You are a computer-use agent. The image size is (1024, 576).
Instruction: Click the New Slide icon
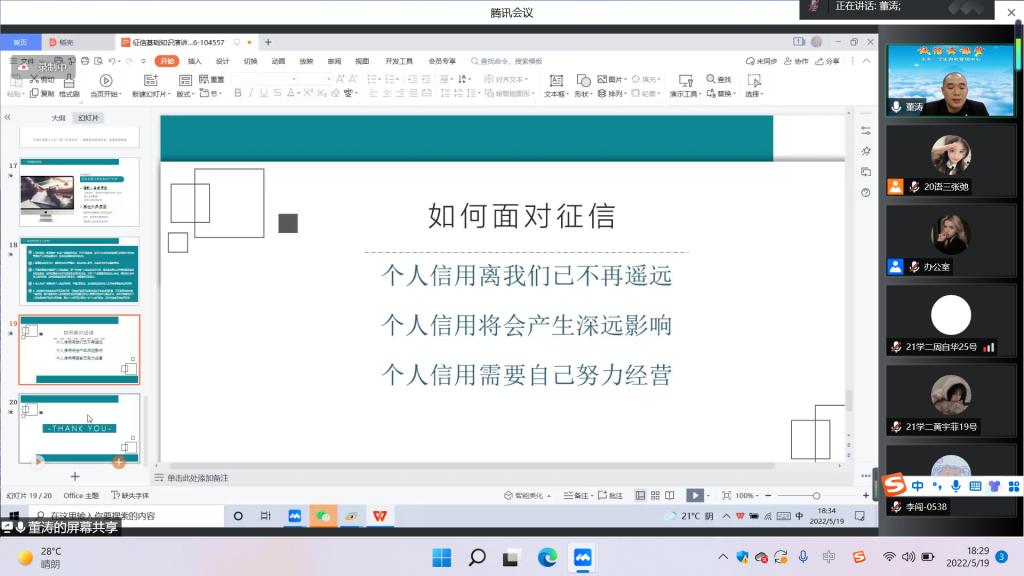(x=151, y=80)
